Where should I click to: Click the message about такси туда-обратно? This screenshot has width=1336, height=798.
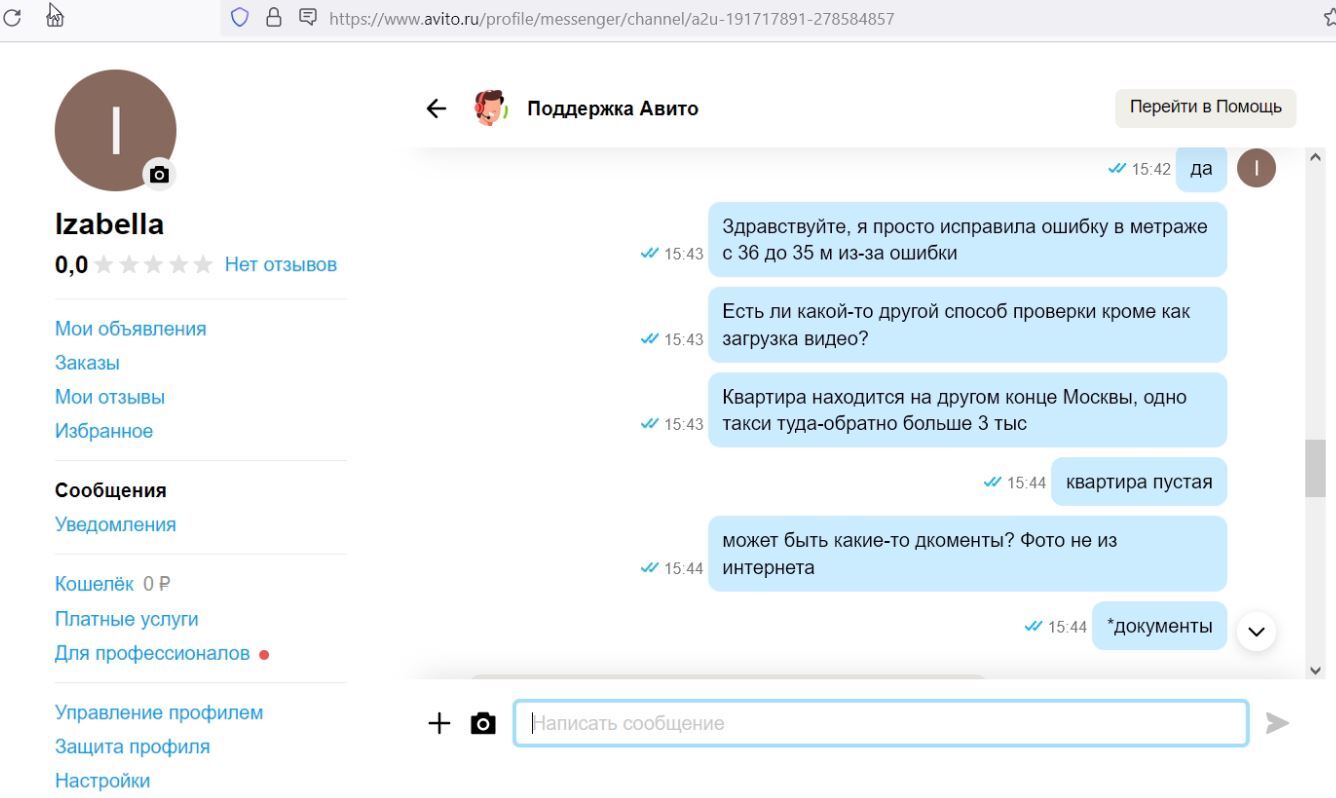click(x=967, y=410)
